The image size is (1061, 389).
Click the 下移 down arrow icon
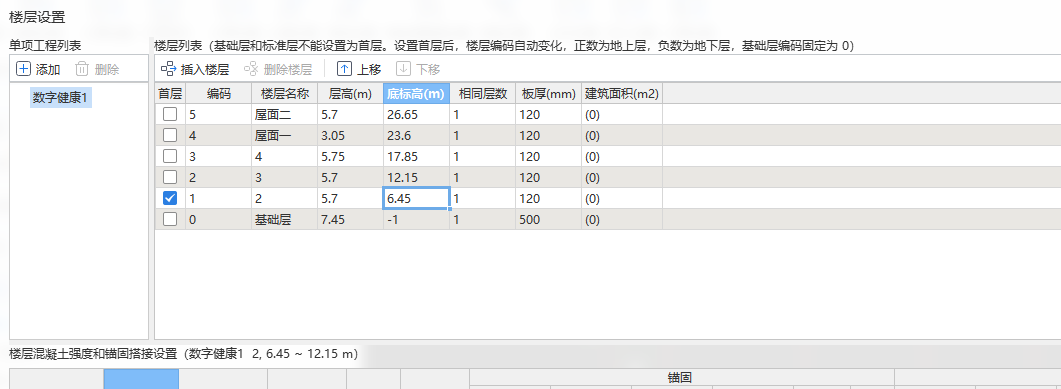pyautogui.click(x=403, y=69)
